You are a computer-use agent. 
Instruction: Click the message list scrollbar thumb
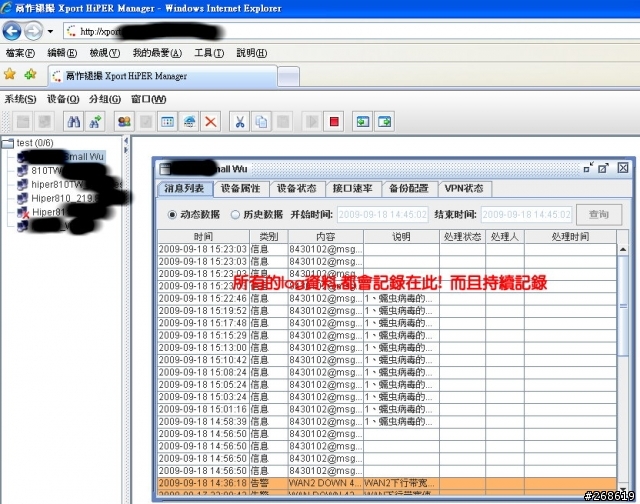click(x=623, y=306)
